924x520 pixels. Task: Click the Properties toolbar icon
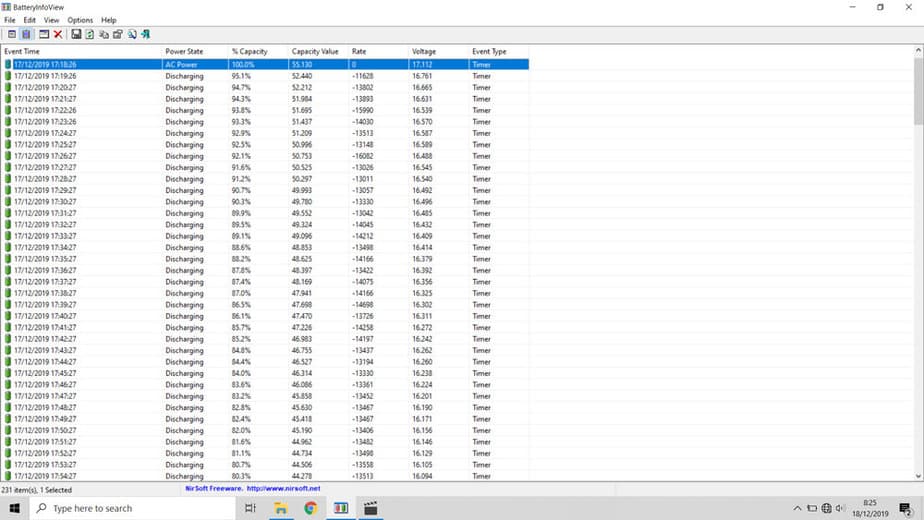118,34
